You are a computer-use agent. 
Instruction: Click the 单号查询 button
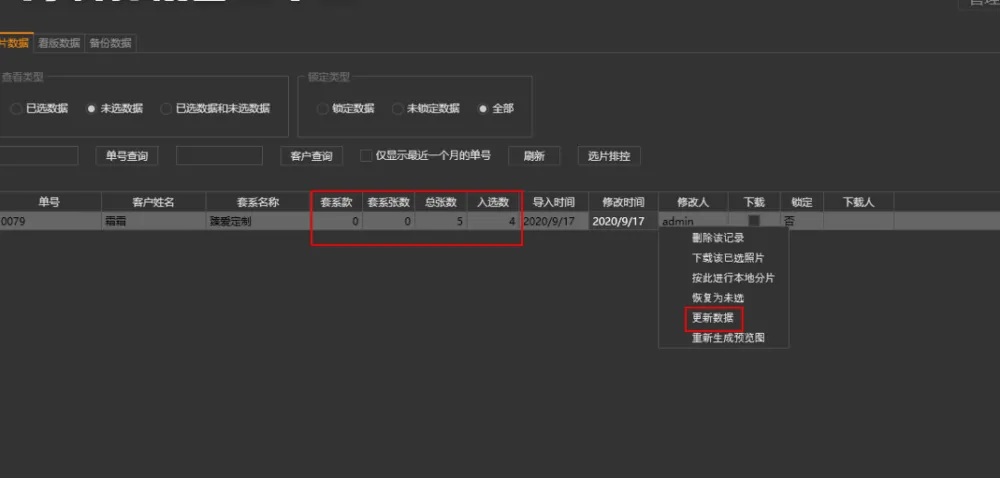pos(127,156)
